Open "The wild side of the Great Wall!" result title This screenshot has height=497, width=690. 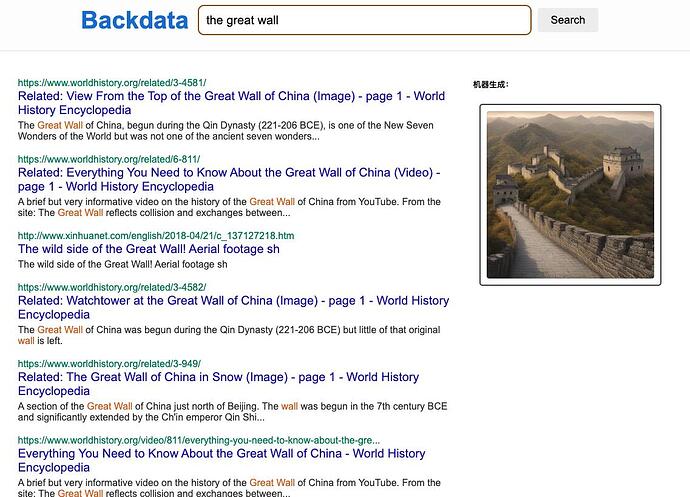(x=149, y=249)
